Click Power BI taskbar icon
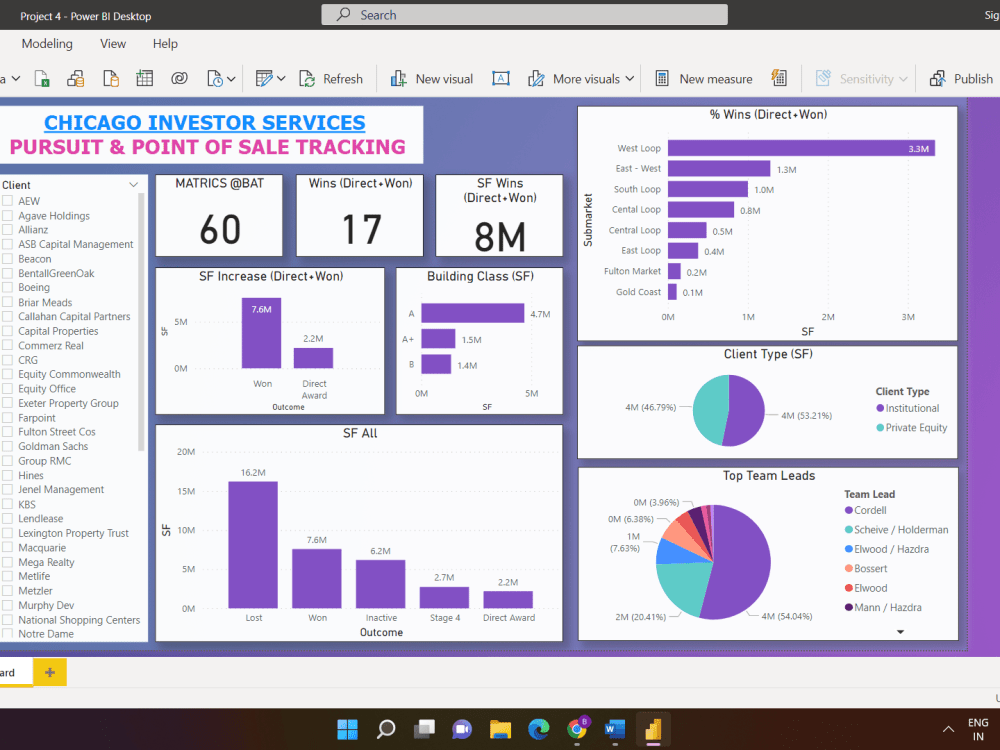This screenshot has width=1000, height=750. [654, 729]
